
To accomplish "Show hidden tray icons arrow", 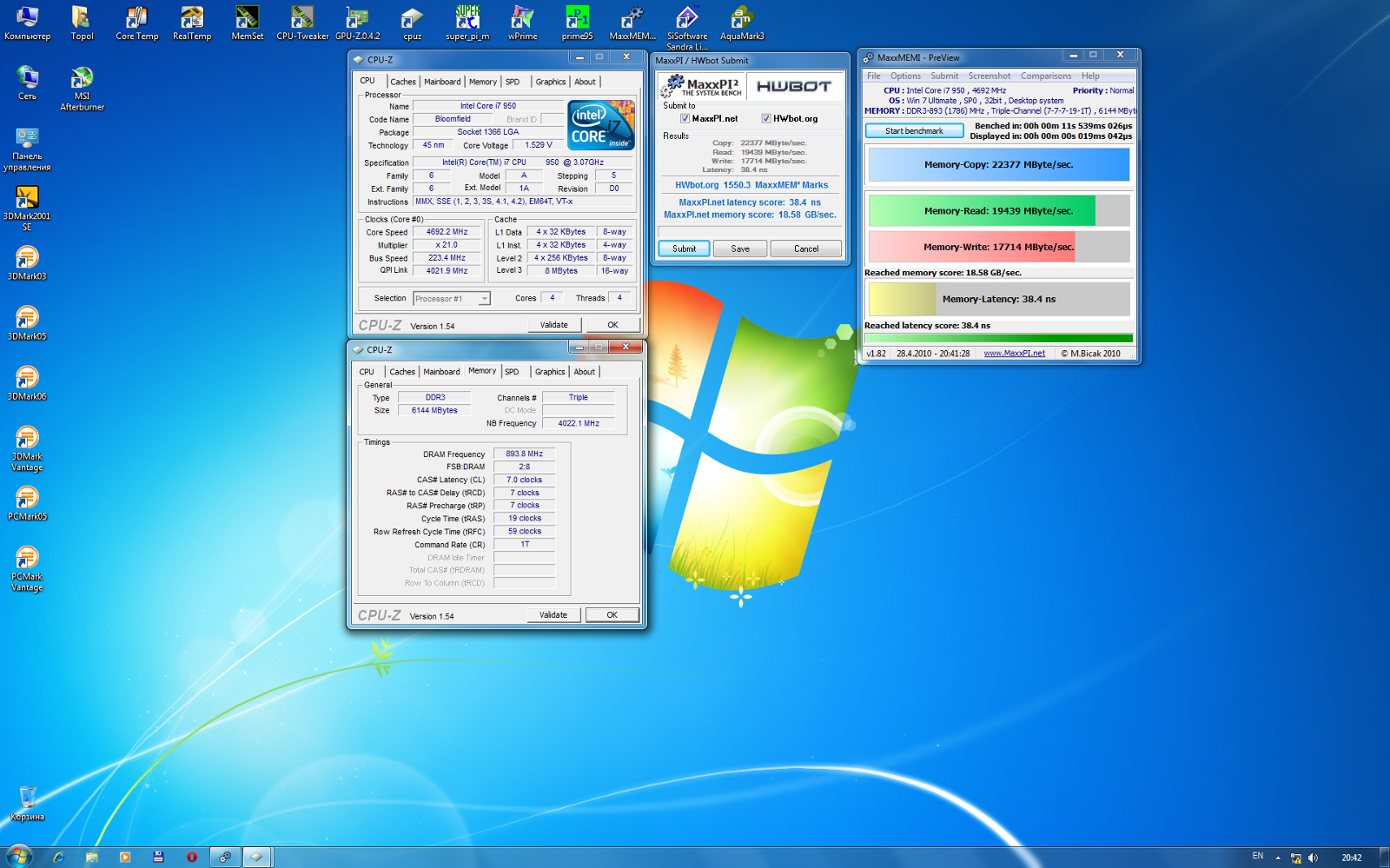I will (x=1278, y=858).
